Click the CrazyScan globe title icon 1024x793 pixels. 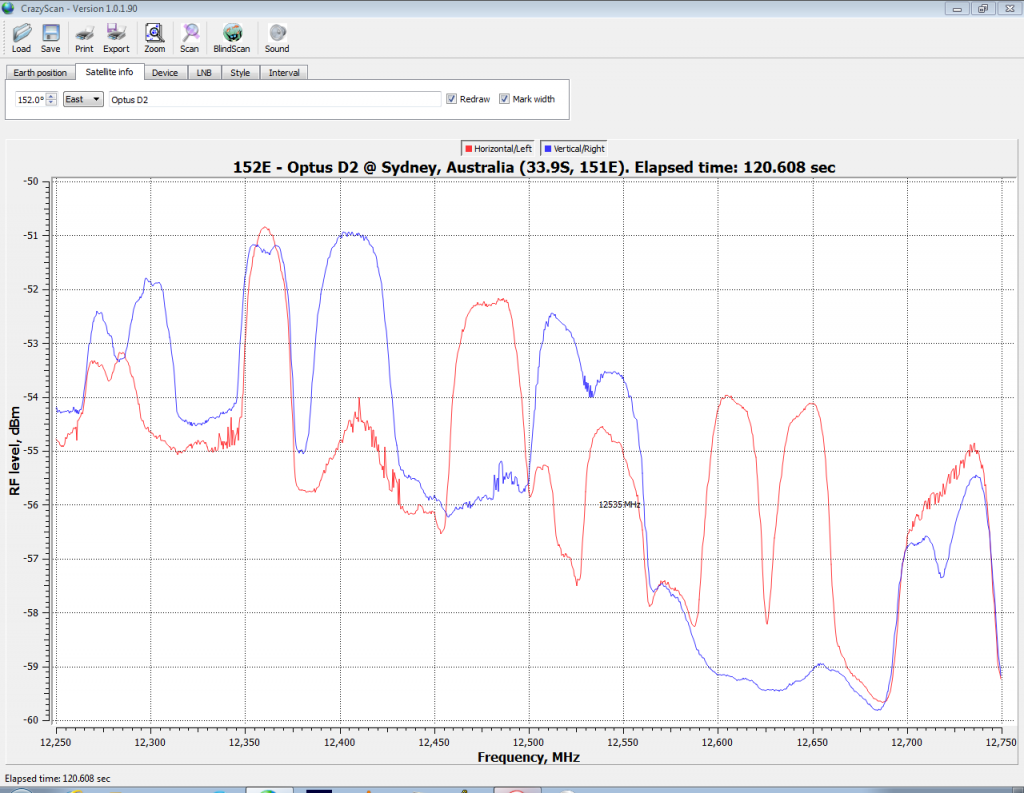pyautogui.click(x=8, y=8)
